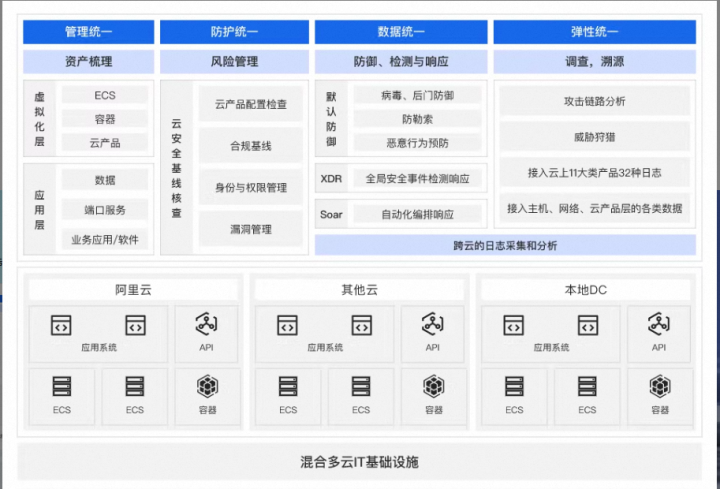Select the 数据统一 blue header

401,32
